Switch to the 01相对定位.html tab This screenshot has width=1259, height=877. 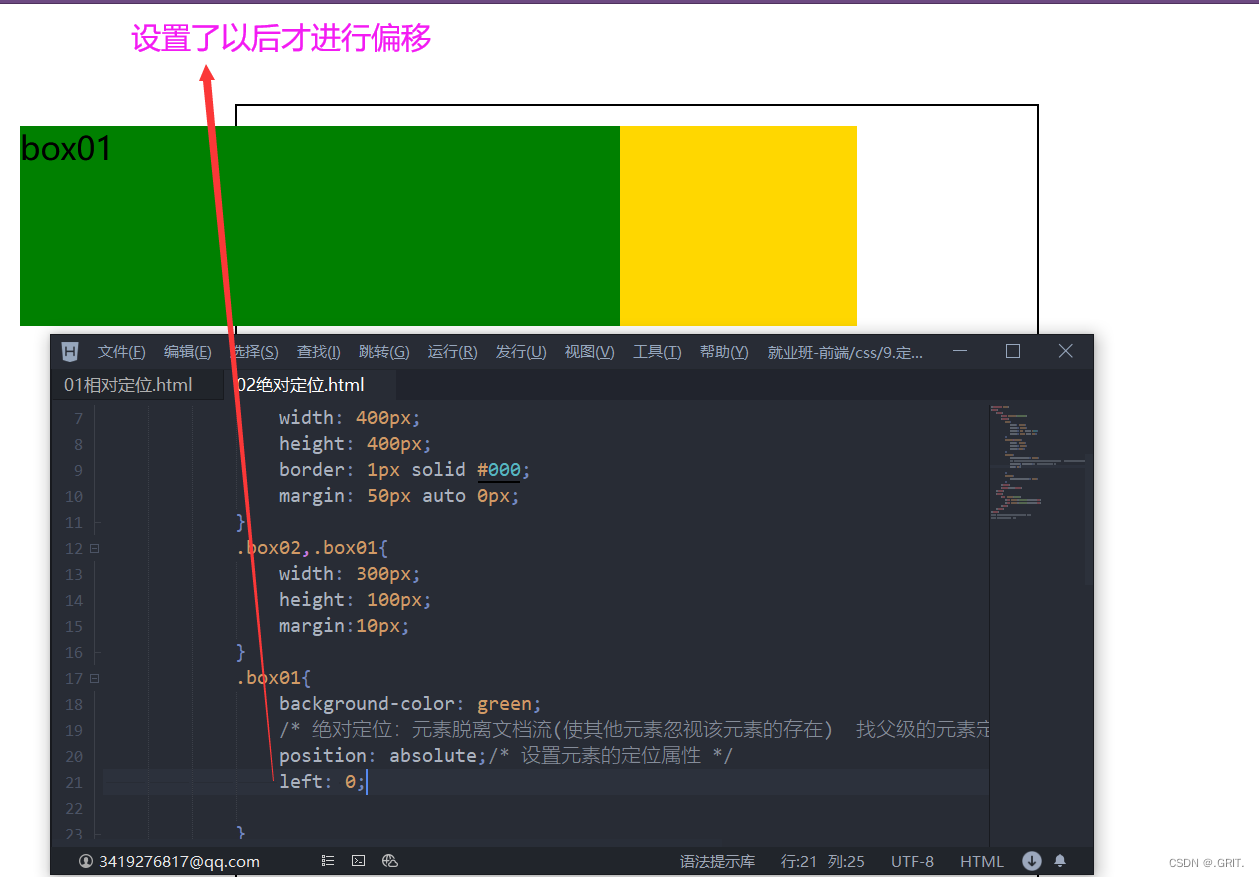(137, 385)
